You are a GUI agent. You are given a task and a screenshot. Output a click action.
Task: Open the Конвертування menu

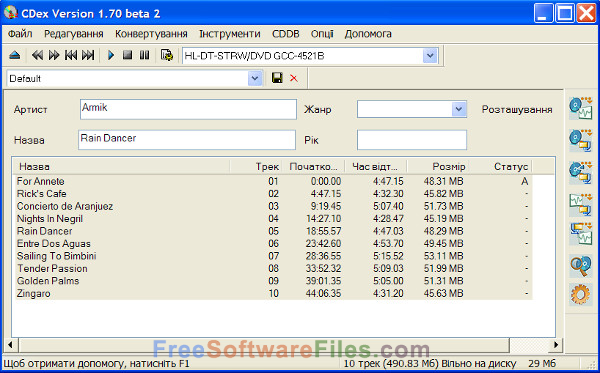(x=151, y=34)
